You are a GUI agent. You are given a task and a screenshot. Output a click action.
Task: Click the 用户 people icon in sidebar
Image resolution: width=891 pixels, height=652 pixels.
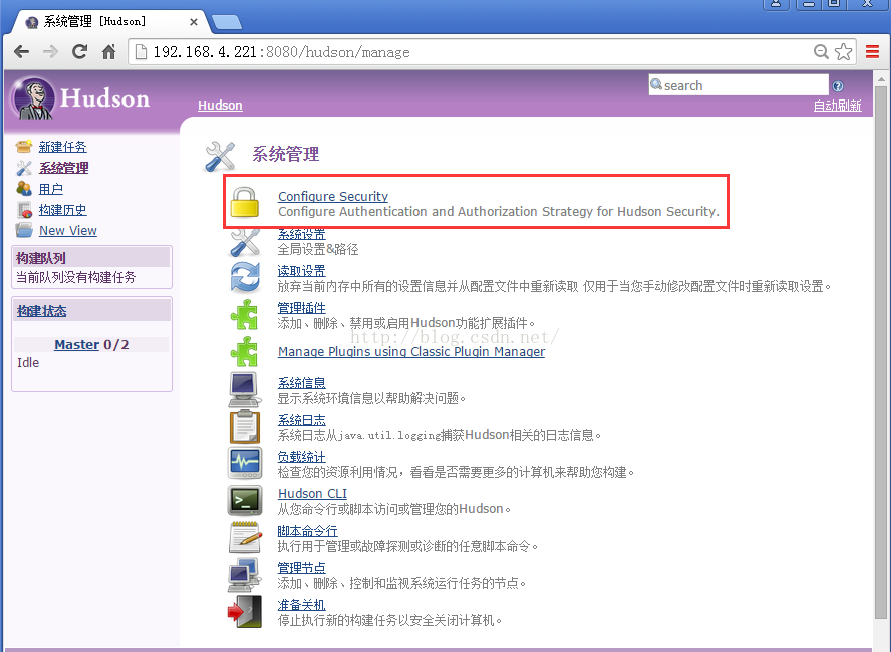click(x=24, y=189)
